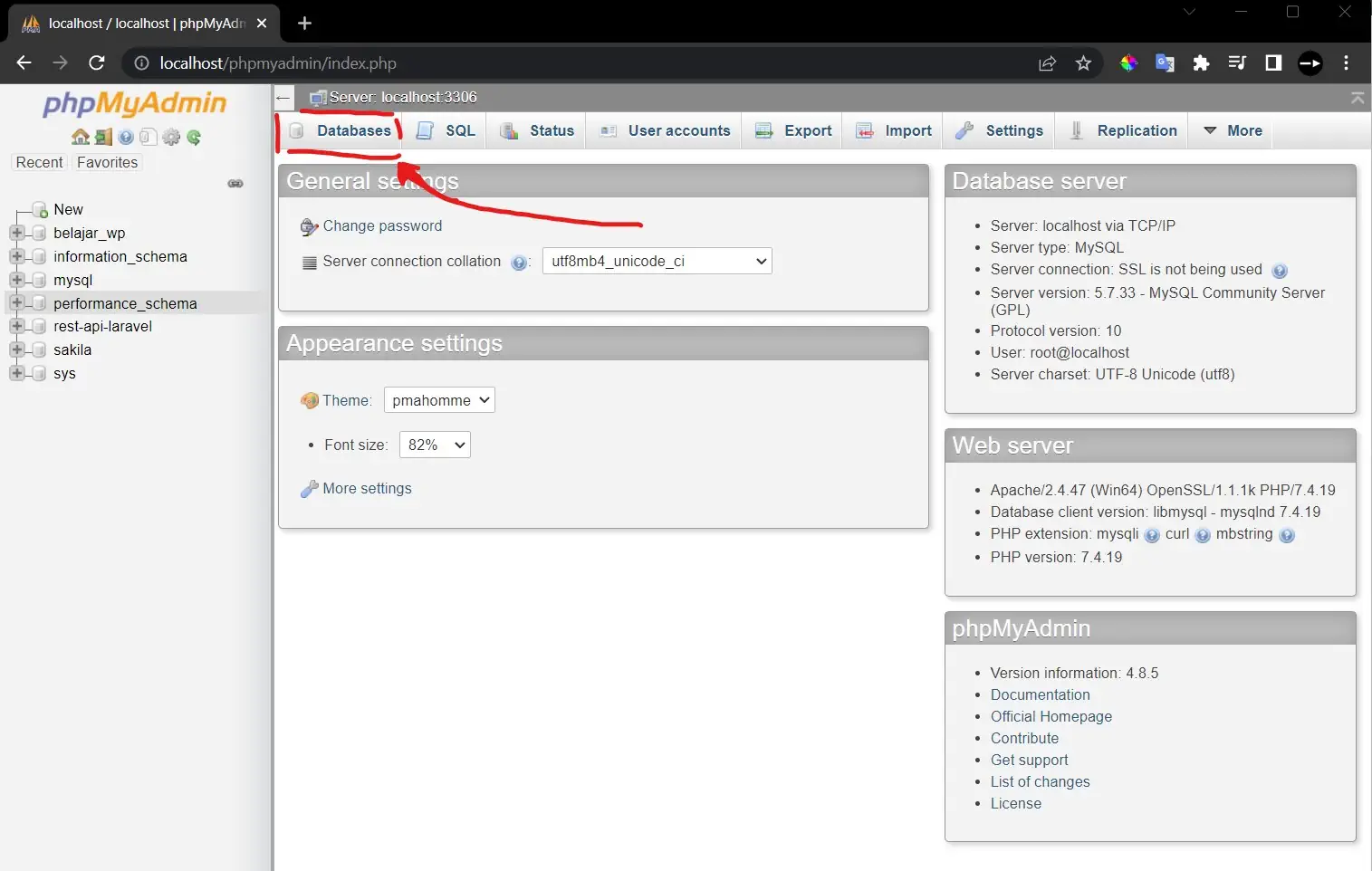The width and height of the screenshot is (1372, 871).
Task: Expand the performance_schema database node
Action: pos(16,302)
